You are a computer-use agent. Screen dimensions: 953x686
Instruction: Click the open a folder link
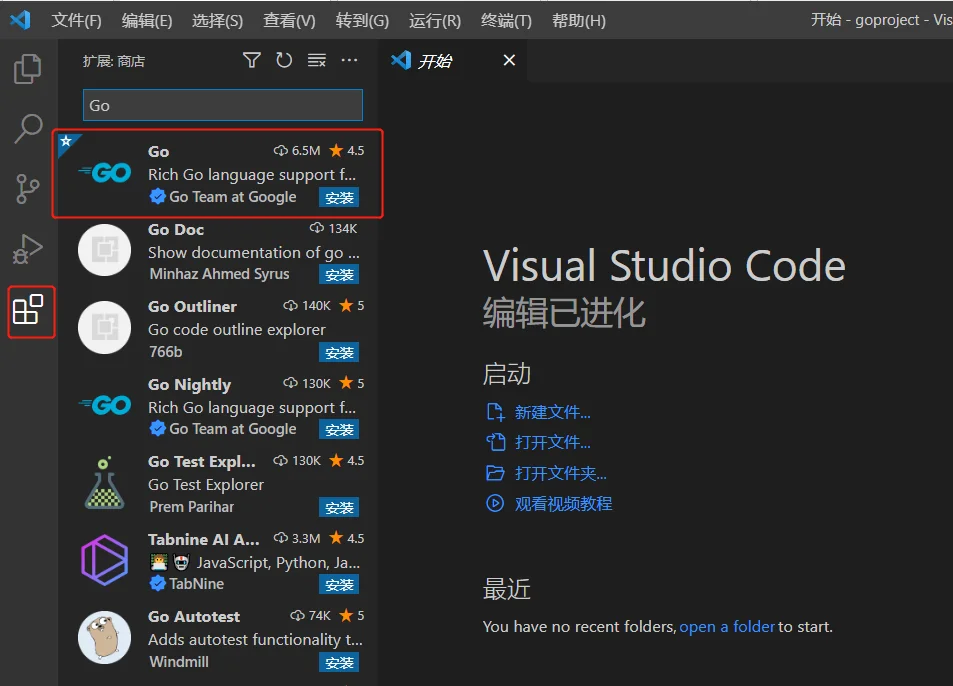point(727,626)
